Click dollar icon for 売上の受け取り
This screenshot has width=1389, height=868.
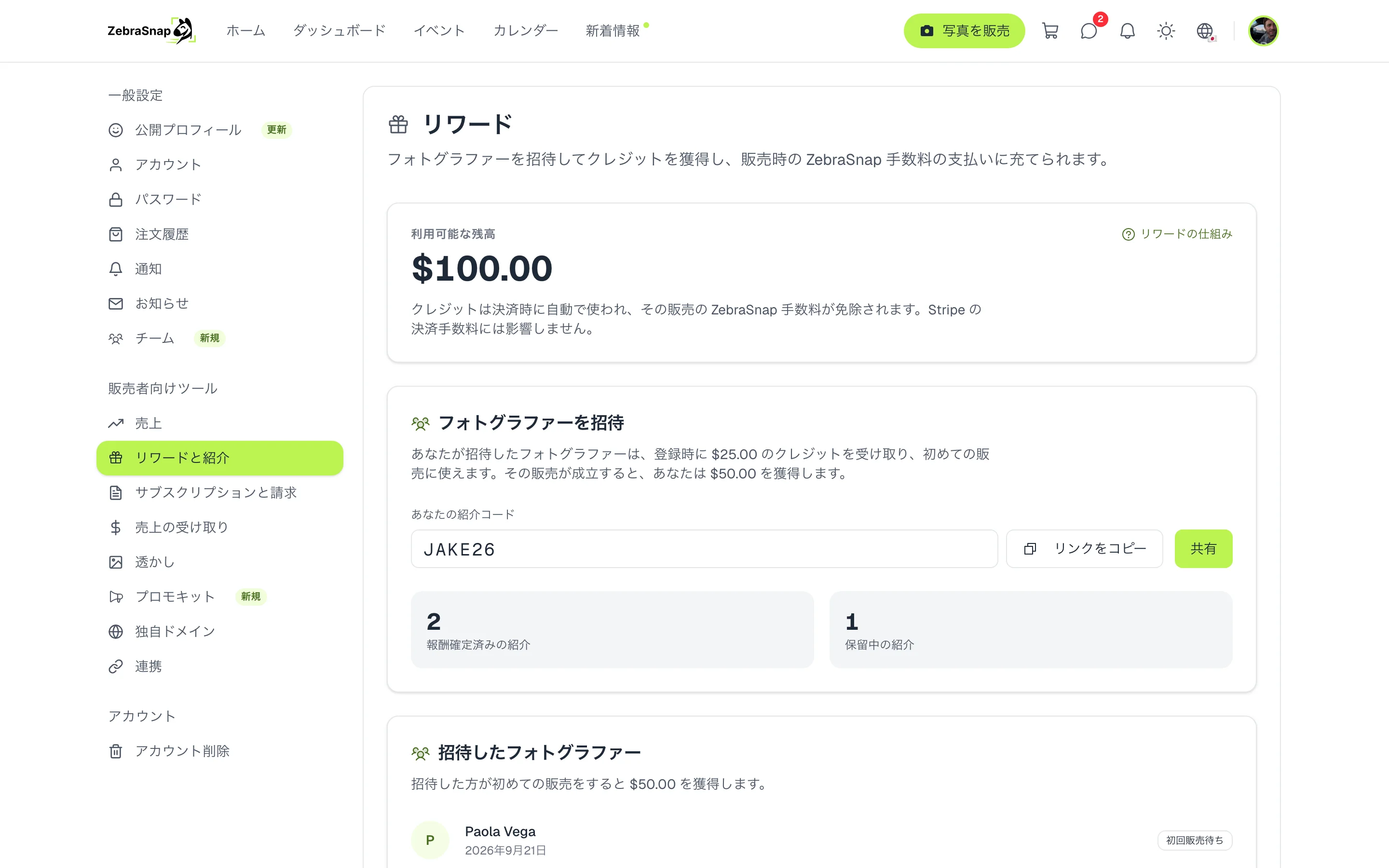(x=116, y=528)
